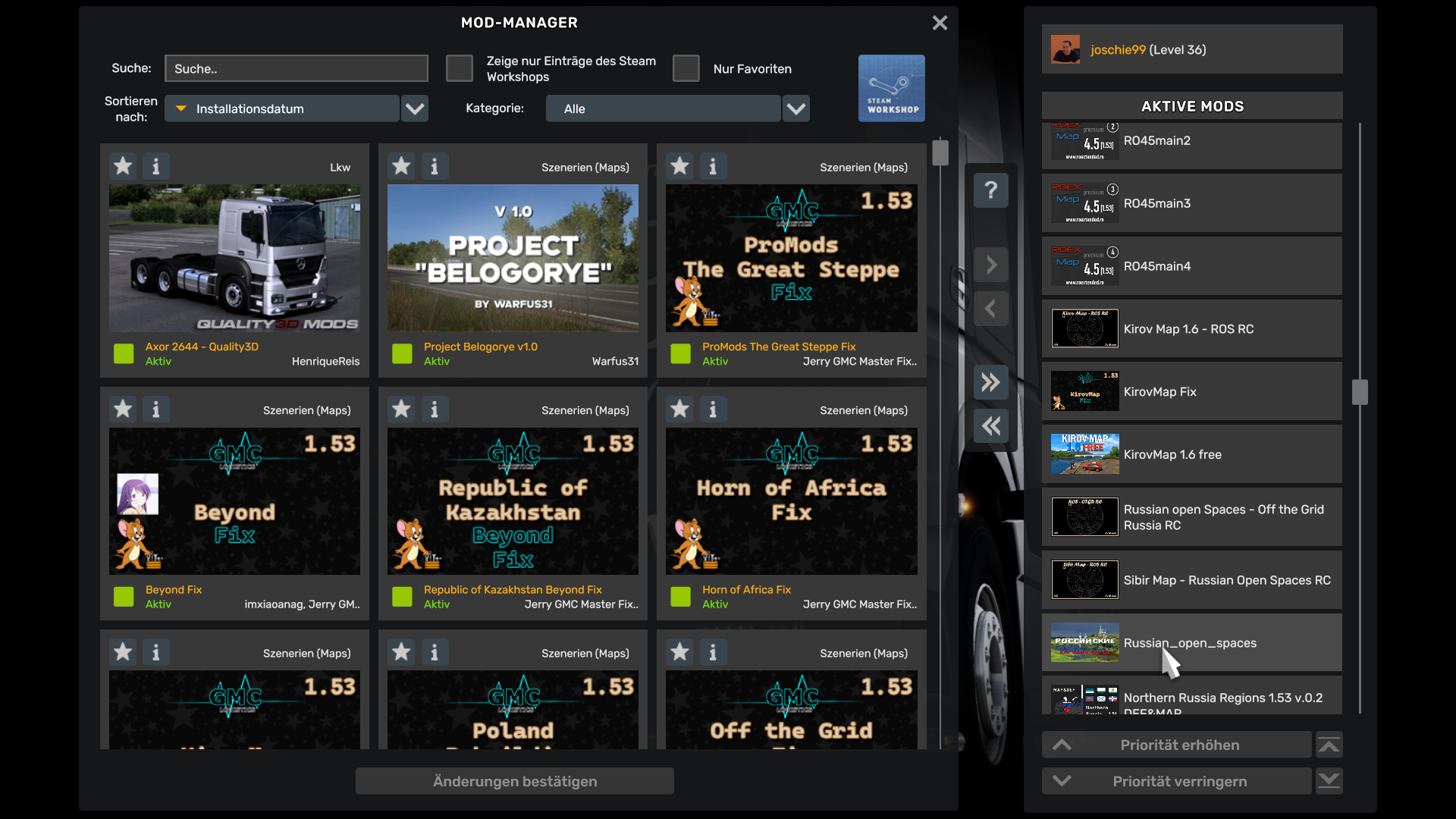Select KirovMap Fix in active mods
The width and height of the screenshot is (1456, 819).
pyautogui.click(x=1192, y=391)
